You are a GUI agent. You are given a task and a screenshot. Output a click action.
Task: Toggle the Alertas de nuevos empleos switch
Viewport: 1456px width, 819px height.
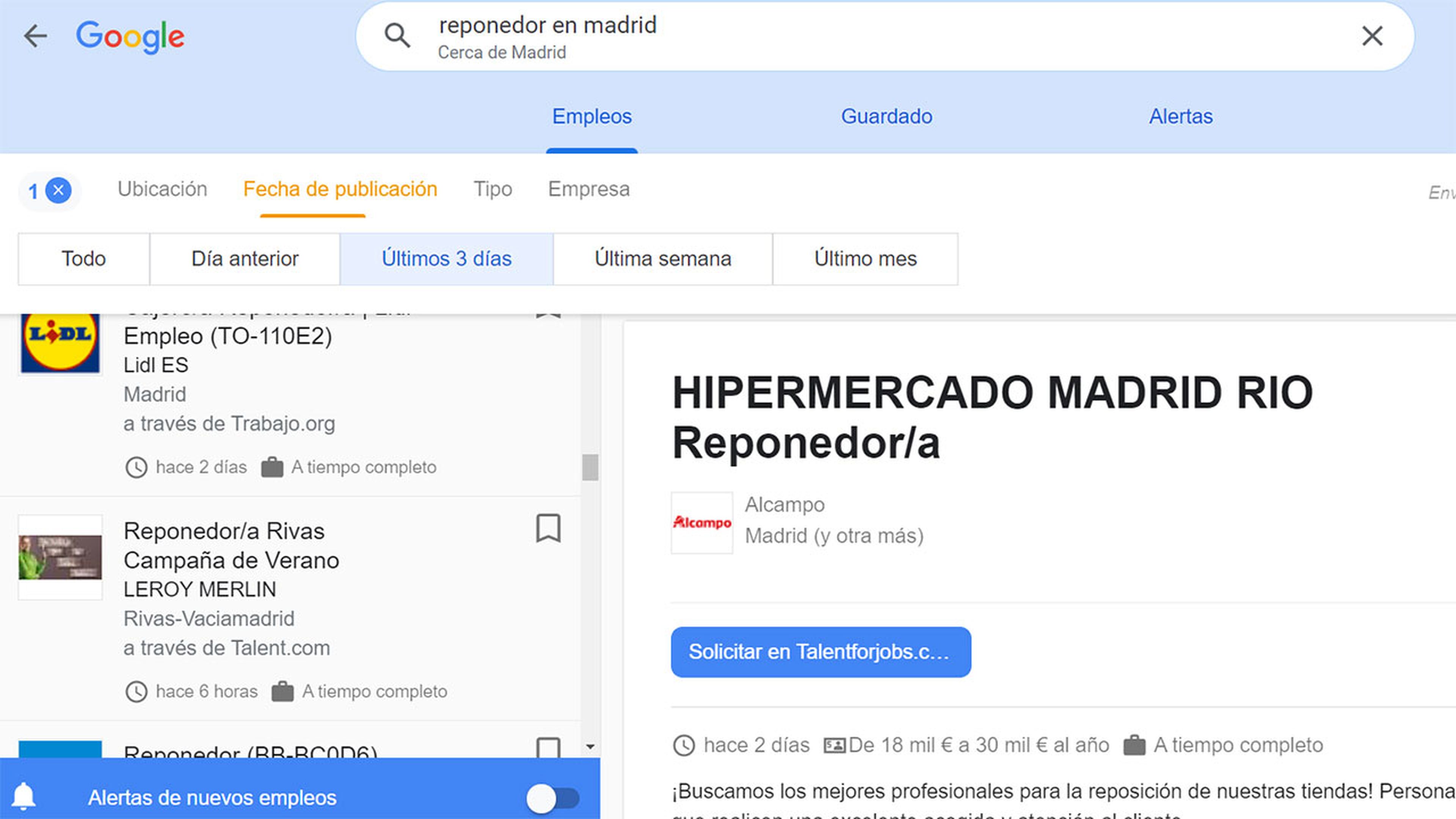[x=552, y=798]
